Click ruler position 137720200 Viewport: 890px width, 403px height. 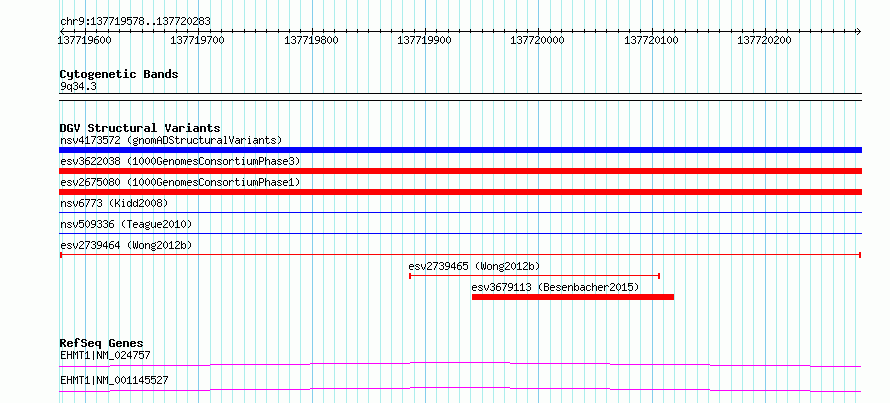[x=765, y=40]
